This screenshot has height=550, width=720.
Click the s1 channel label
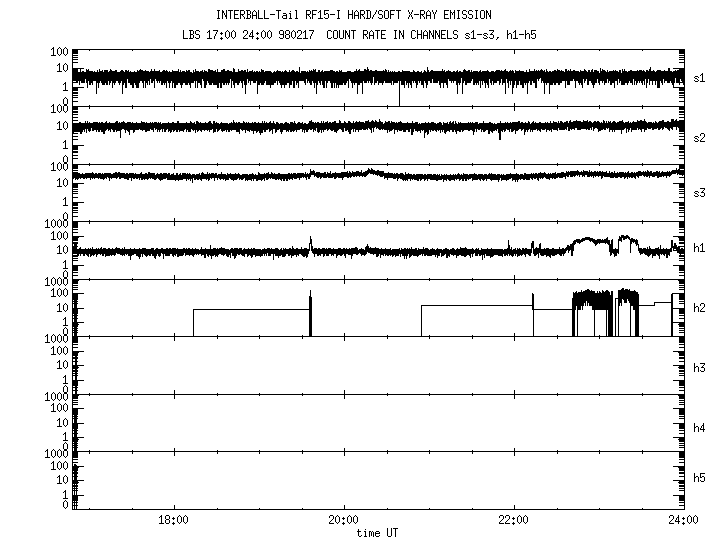[700, 78]
